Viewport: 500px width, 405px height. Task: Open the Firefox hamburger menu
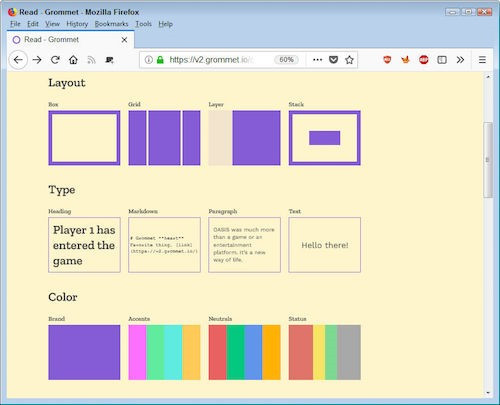pos(482,60)
